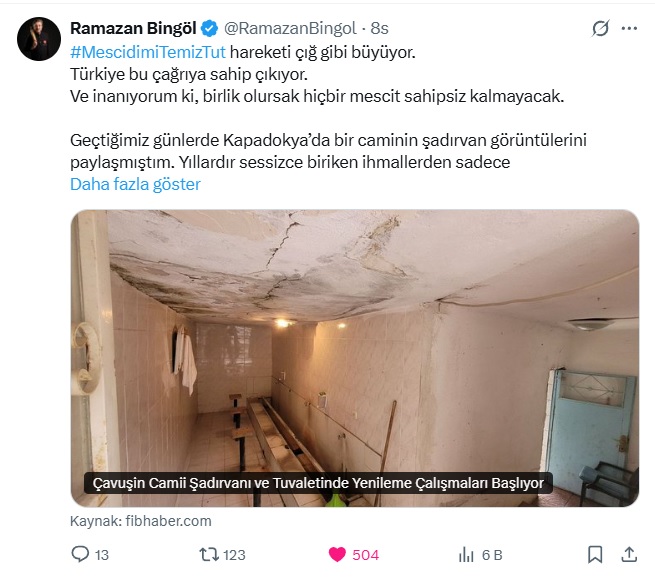Click the 8s timestamp of the tweet
Screen dimensions: 655x587
(379, 28)
